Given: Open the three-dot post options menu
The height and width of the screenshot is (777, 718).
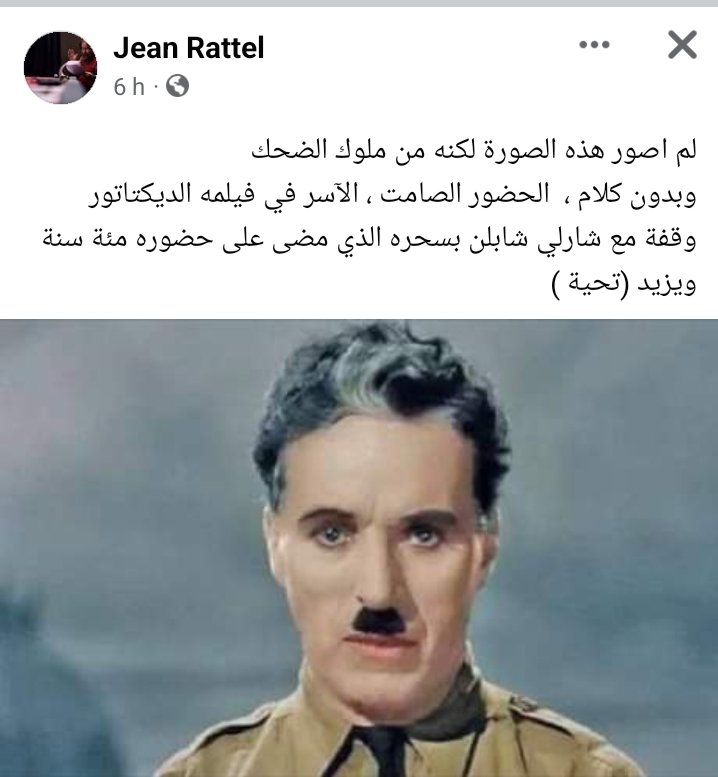Looking at the screenshot, I should [x=594, y=45].
